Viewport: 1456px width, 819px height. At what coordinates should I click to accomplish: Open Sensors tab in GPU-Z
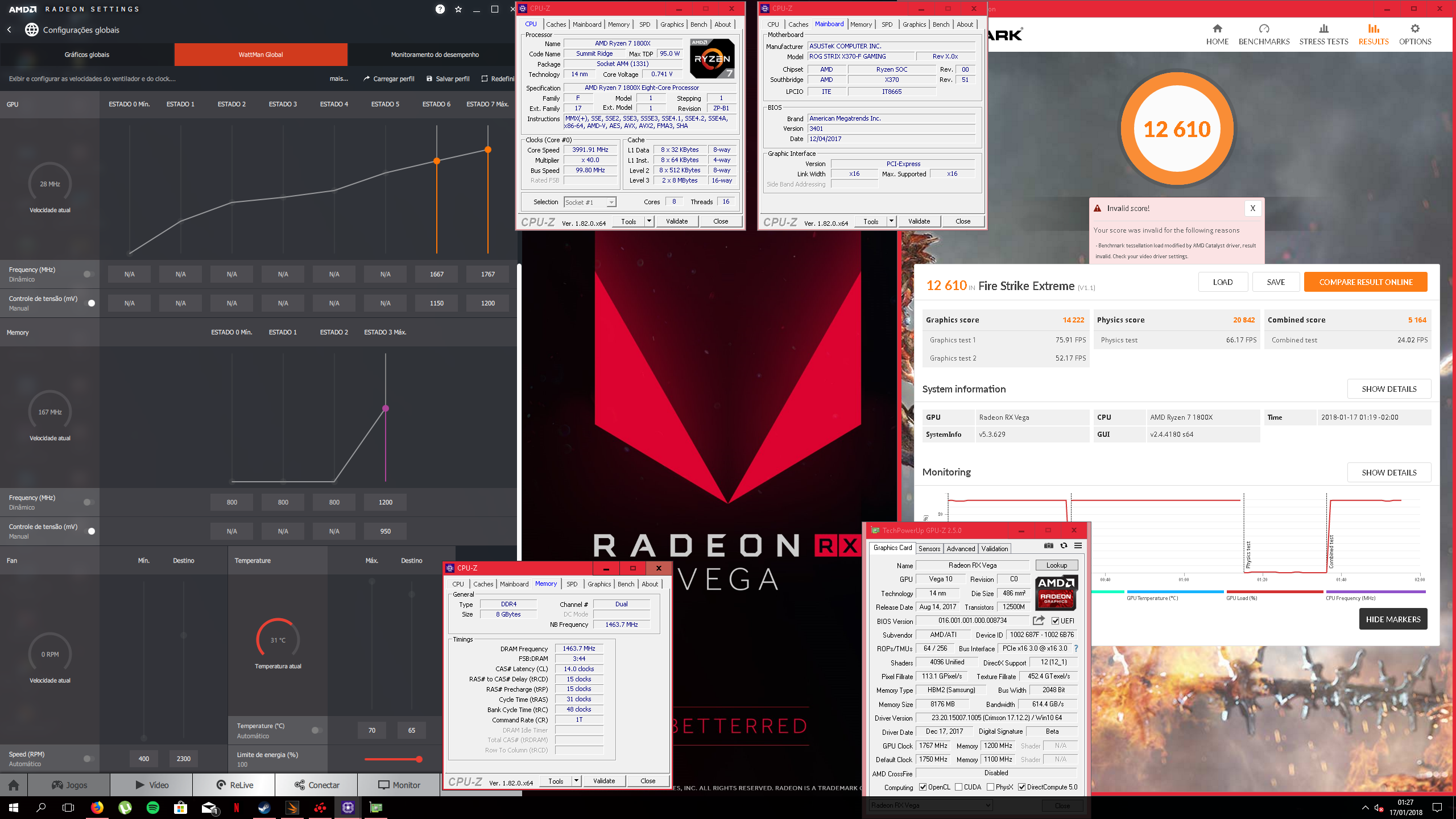tap(929, 548)
